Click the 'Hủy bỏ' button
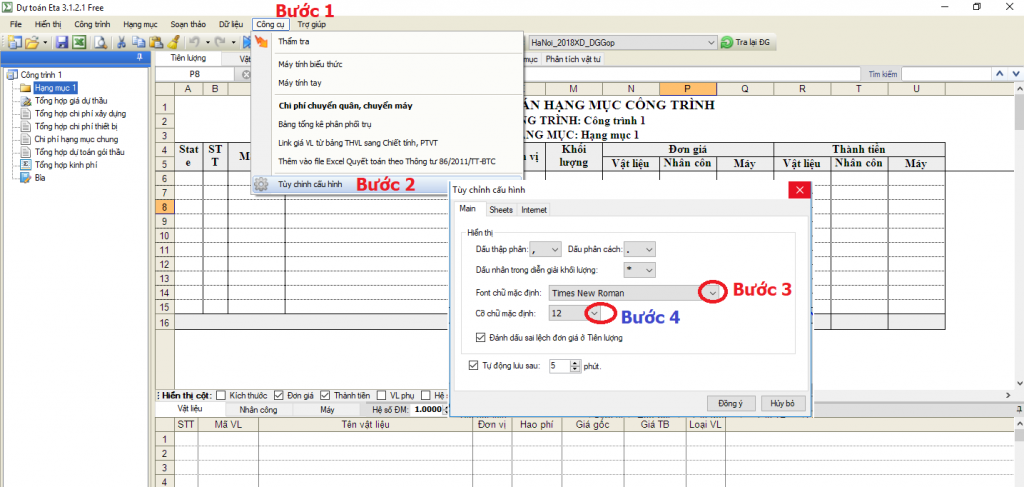The height and width of the screenshot is (487, 1024). (782, 402)
